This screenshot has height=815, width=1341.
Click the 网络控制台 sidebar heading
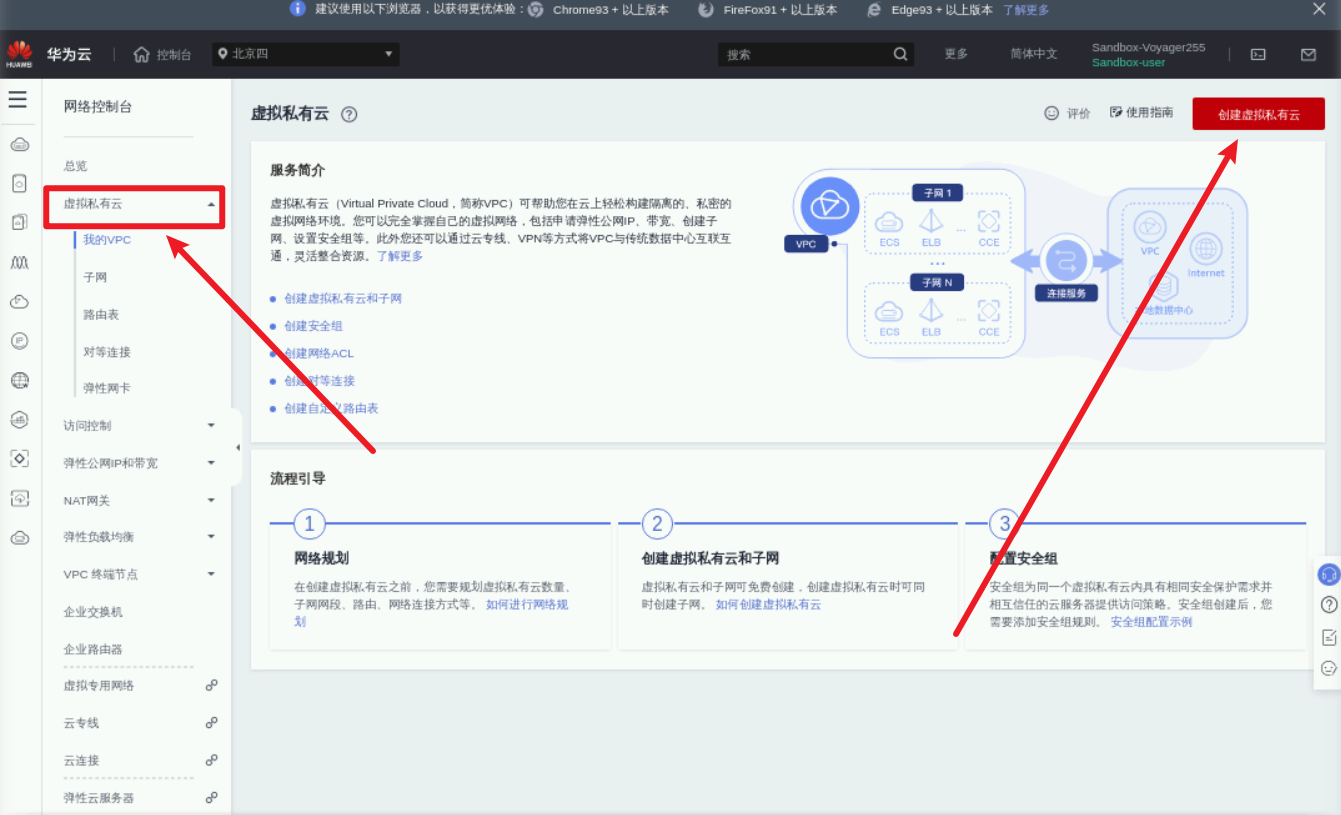(98, 106)
